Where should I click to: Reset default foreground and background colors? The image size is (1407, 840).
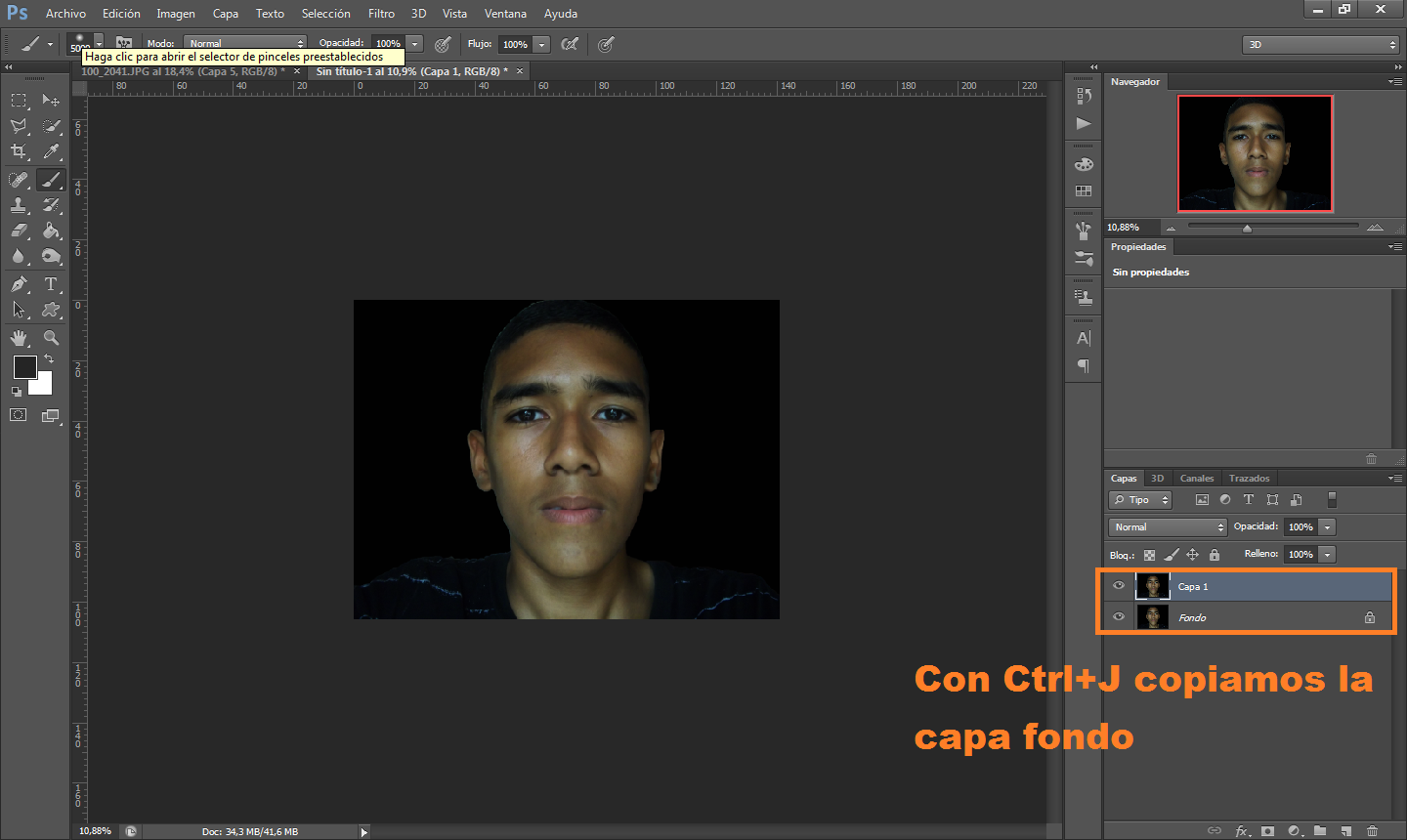coord(17,392)
